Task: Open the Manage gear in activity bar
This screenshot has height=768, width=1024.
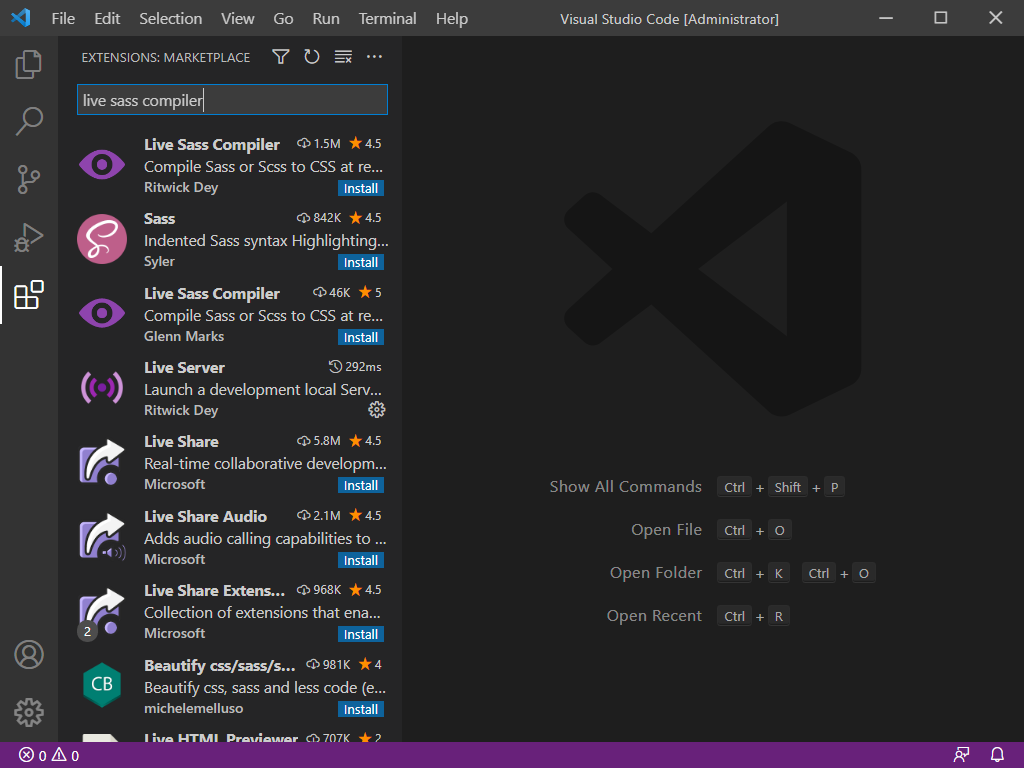Action: click(x=29, y=712)
